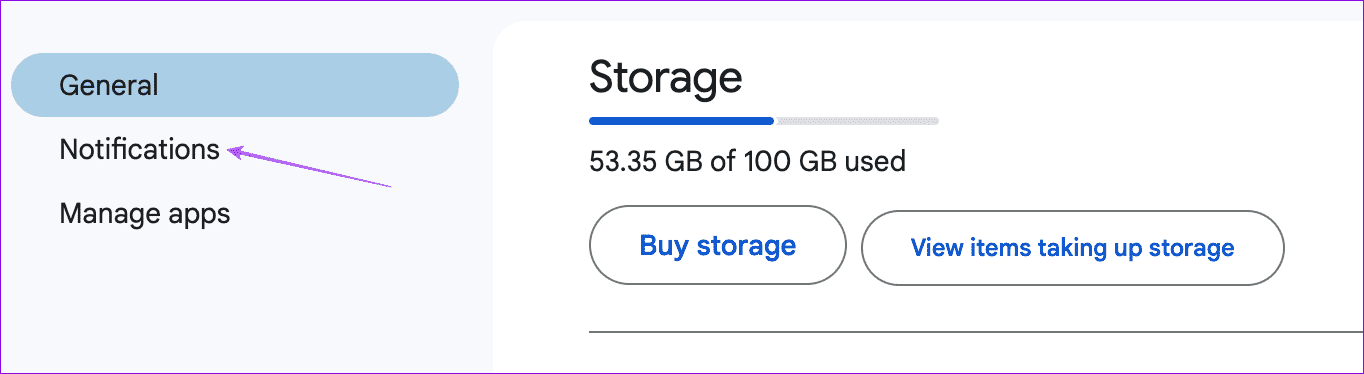Click the Buy storage button
The width and height of the screenshot is (1364, 374).
tap(718, 246)
